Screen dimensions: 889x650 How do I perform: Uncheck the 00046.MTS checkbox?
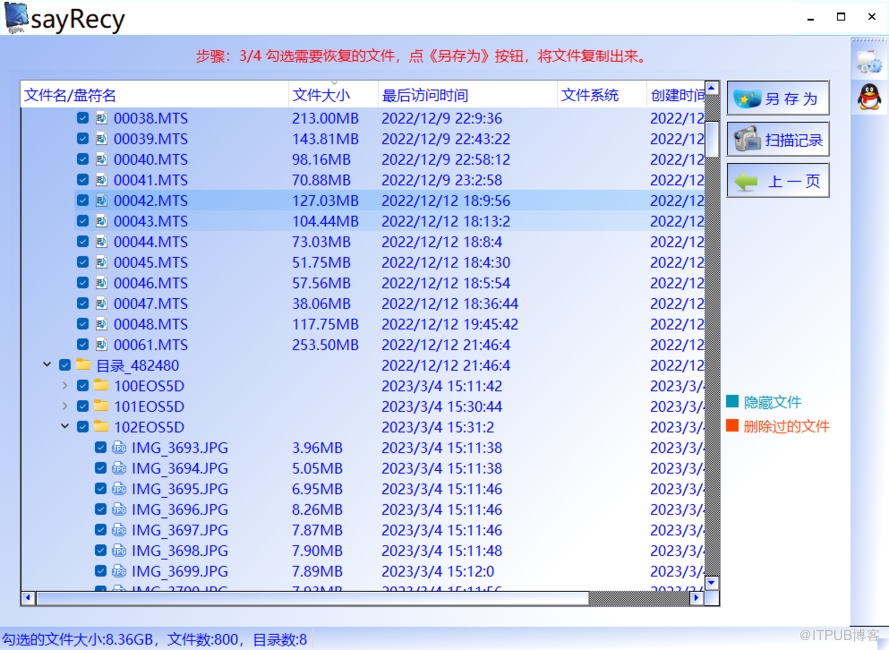tap(83, 282)
